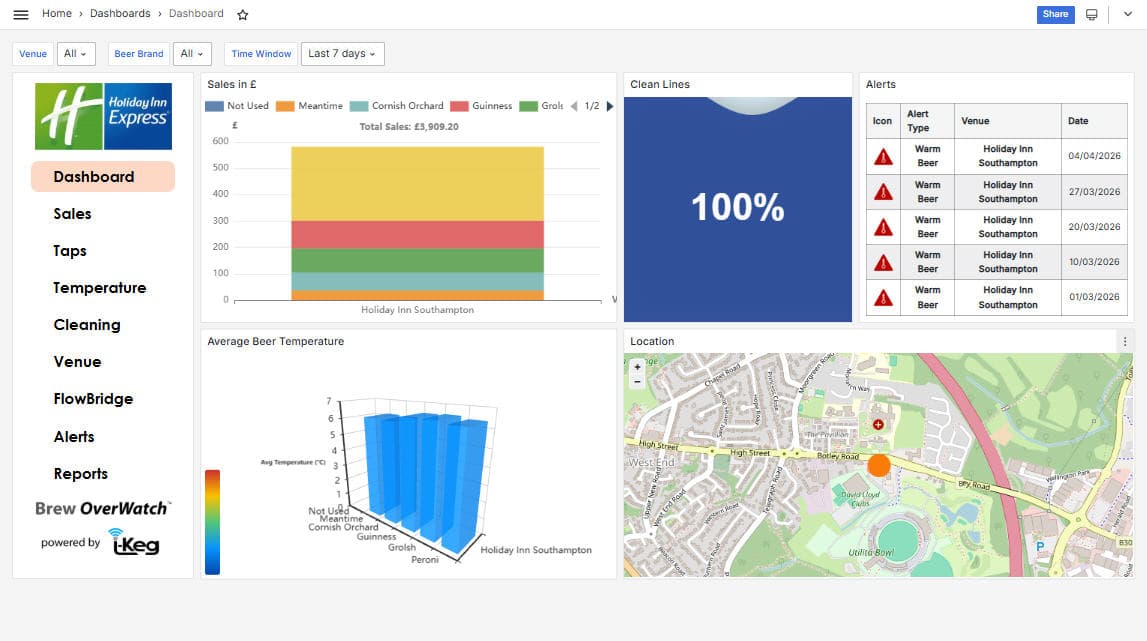
Task: Click the Alert Type column header
Action: tap(927, 121)
